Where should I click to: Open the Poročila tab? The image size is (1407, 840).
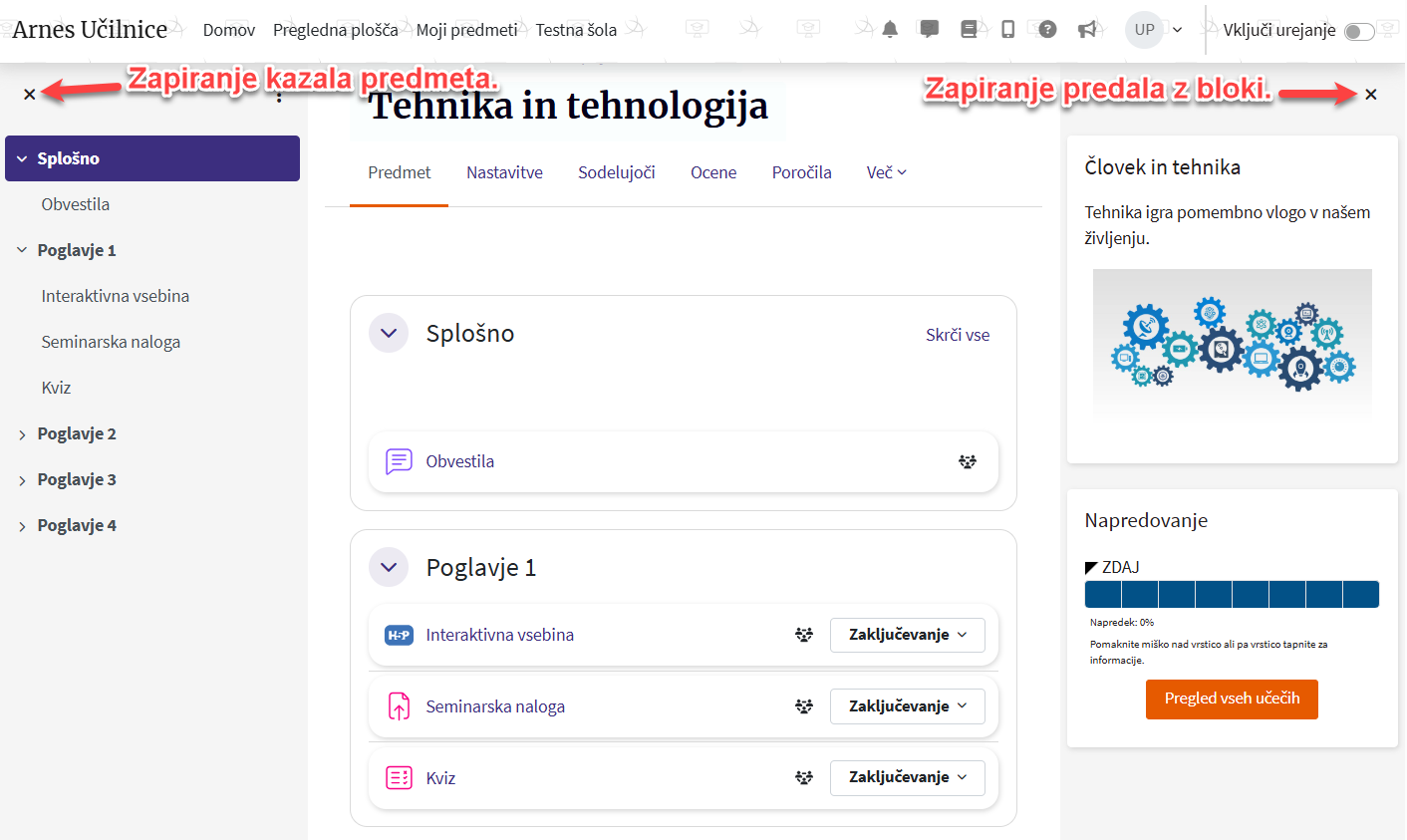801,172
